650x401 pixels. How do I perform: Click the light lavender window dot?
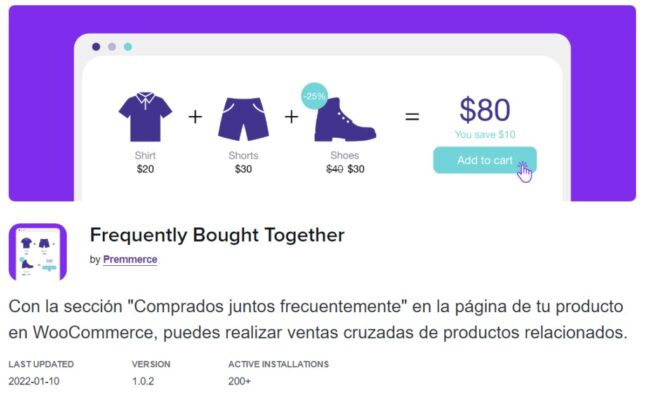(x=112, y=47)
